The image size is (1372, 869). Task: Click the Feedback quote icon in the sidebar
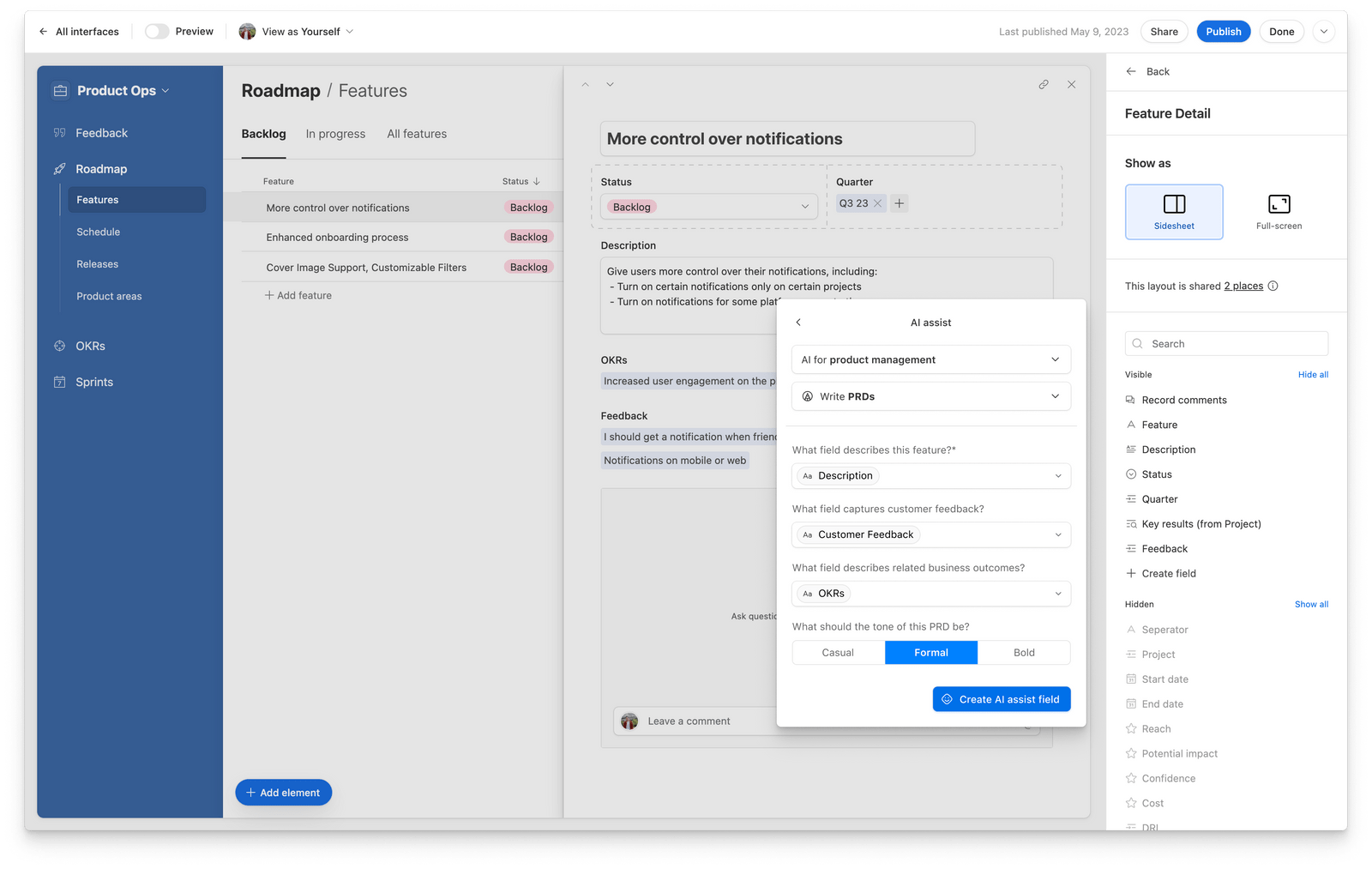[59, 133]
